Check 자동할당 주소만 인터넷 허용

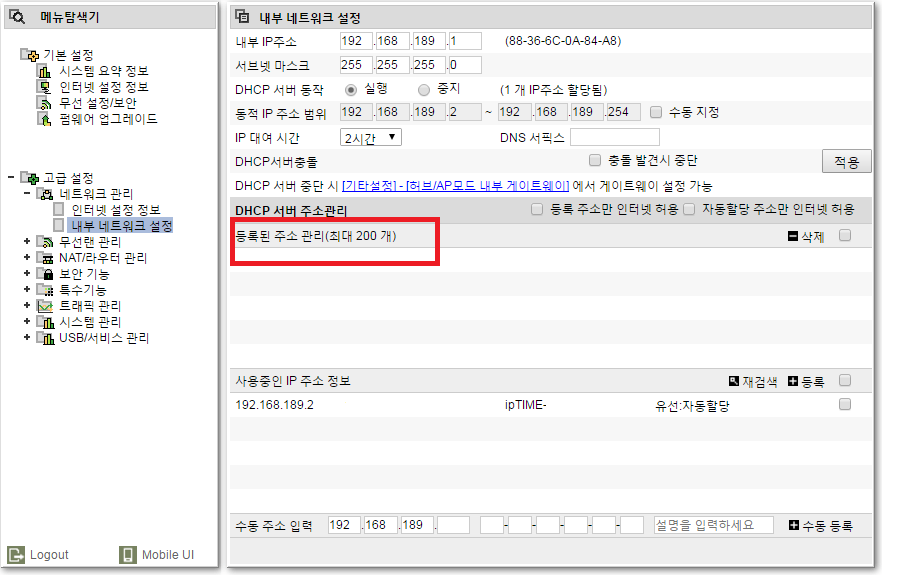(689, 209)
